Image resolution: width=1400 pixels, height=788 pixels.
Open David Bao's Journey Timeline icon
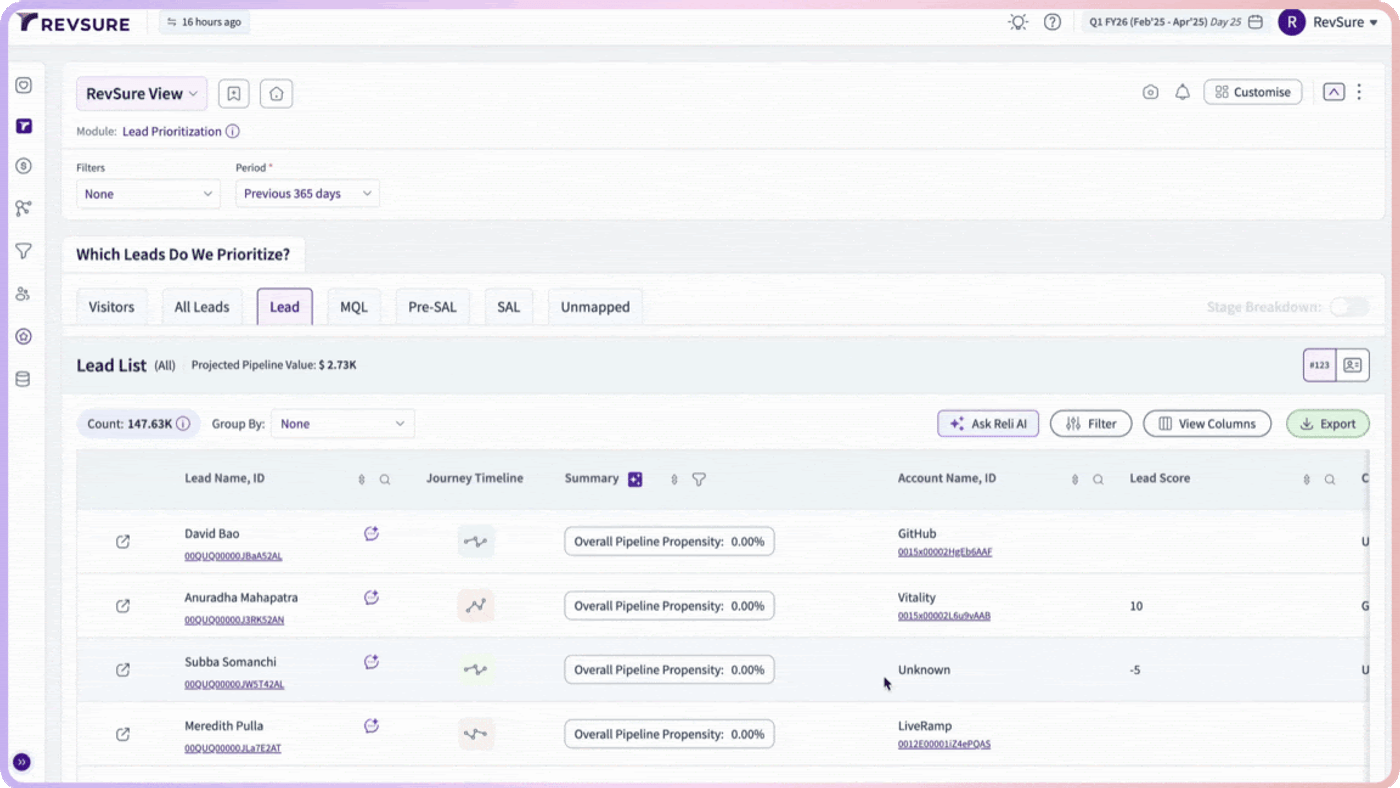click(x=475, y=542)
